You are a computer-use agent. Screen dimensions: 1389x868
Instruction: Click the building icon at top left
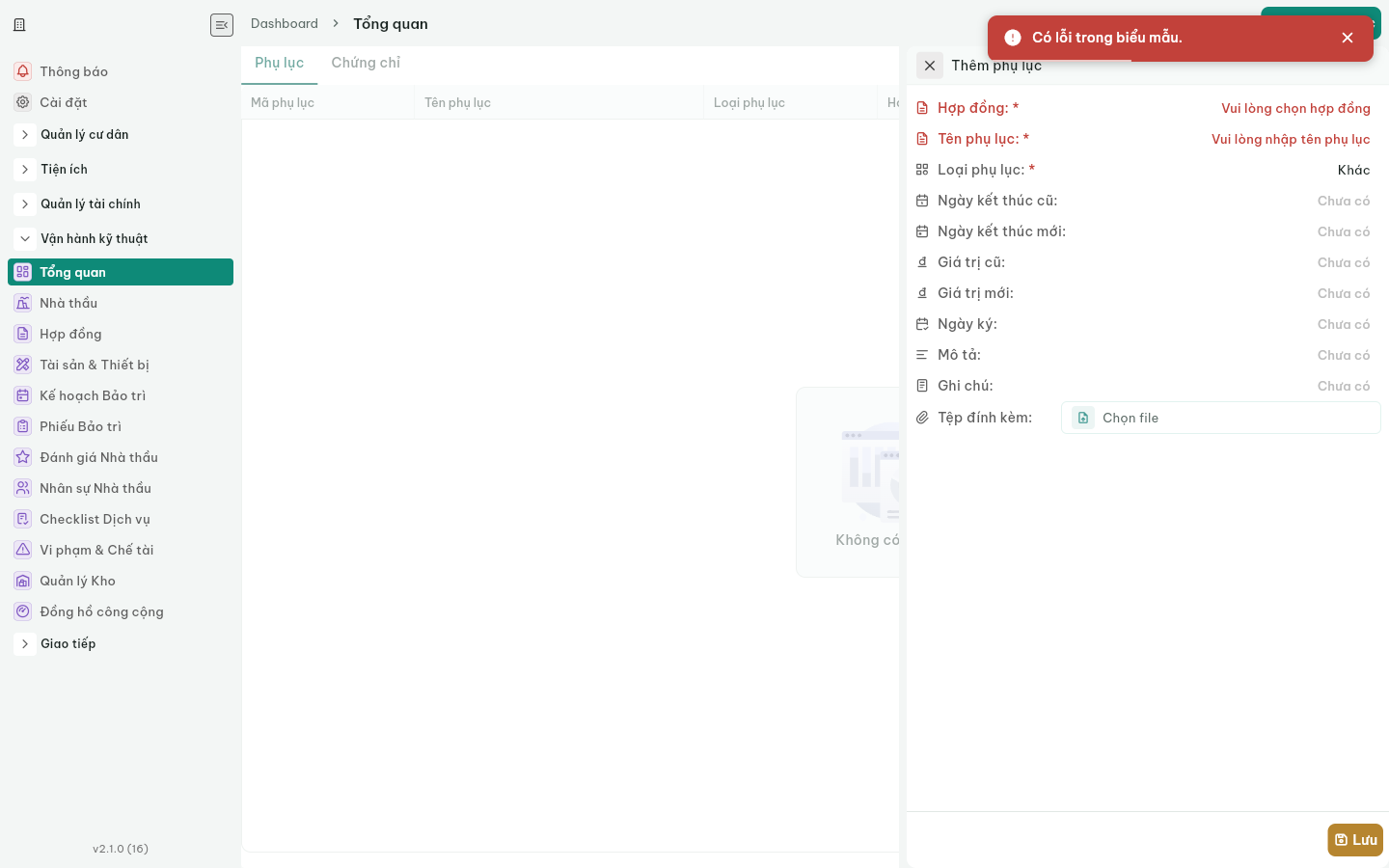point(19,25)
